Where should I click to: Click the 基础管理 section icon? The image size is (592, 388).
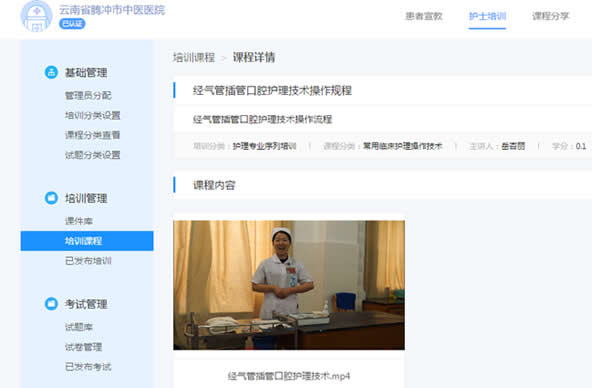tap(51, 72)
